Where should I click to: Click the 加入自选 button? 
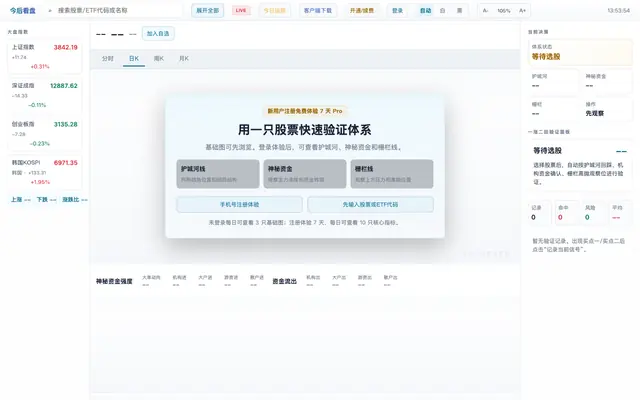pos(158,33)
